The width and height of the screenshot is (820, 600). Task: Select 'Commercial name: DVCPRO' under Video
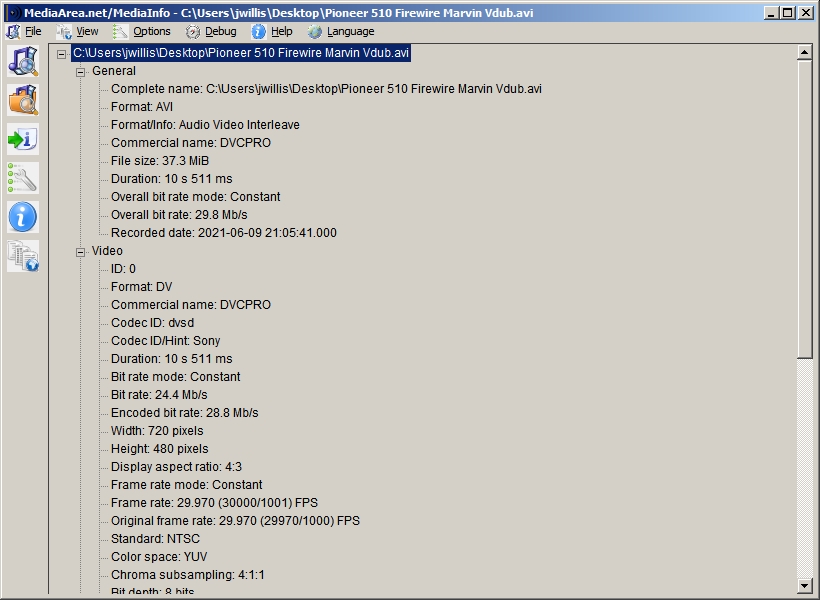pos(191,305)
